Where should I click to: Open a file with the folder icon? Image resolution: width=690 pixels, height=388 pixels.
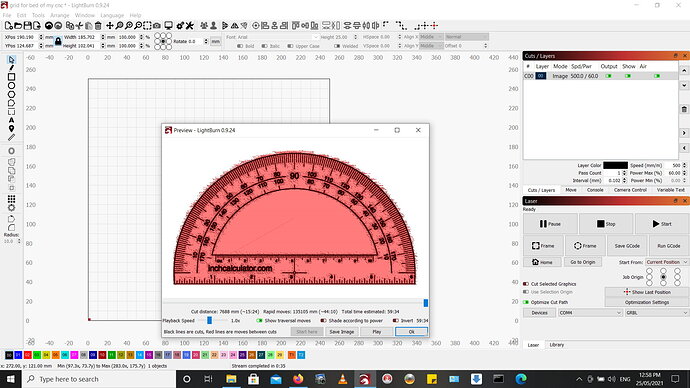(x=18, y=26)
